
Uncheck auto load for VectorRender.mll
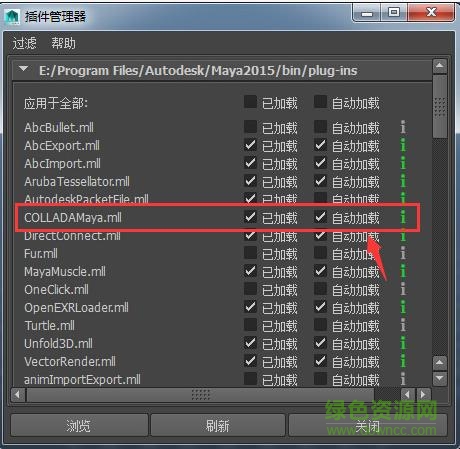(320, 361)
